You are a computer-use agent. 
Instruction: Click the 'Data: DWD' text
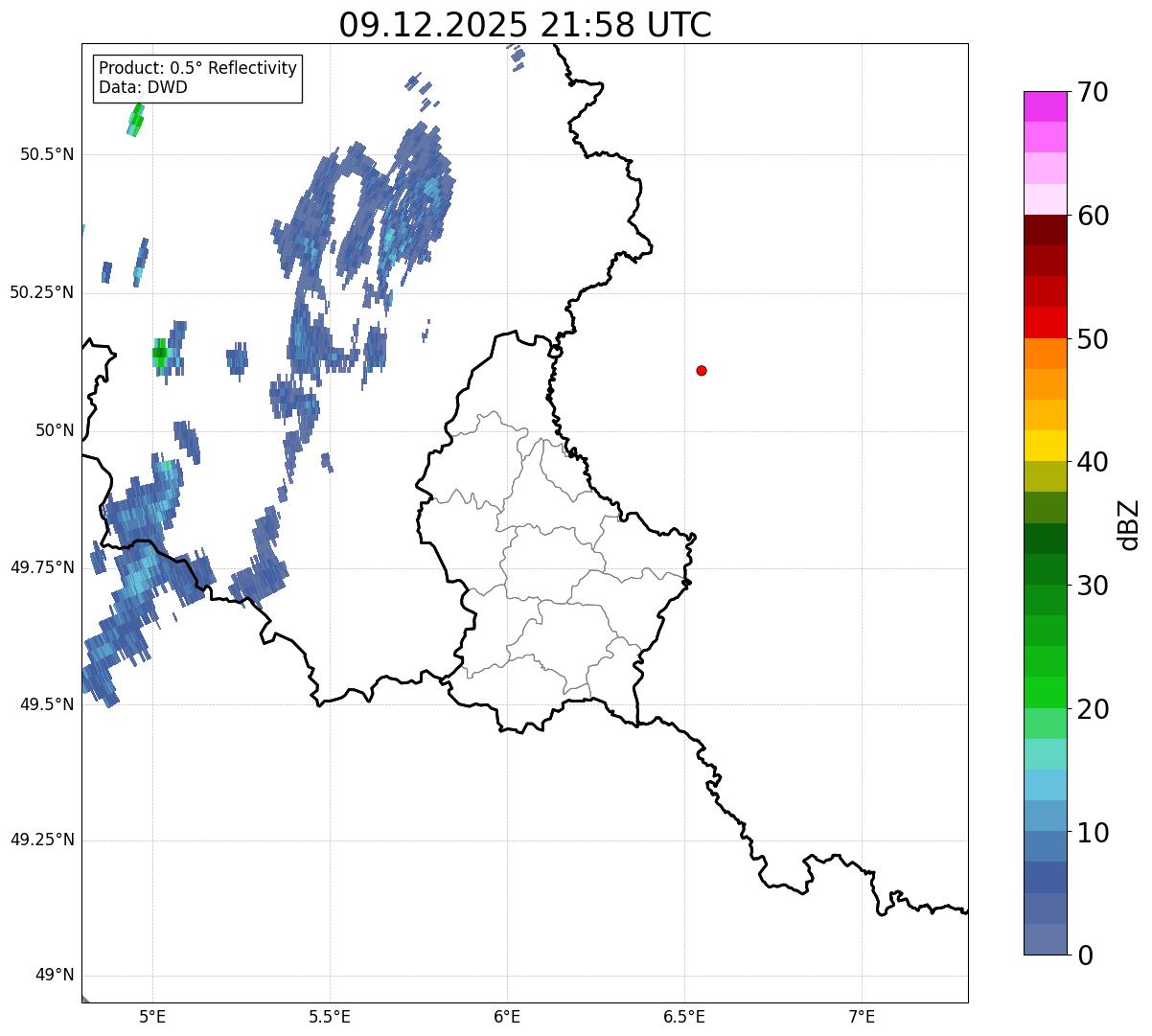pyautogui.click(x=143, y=87)
